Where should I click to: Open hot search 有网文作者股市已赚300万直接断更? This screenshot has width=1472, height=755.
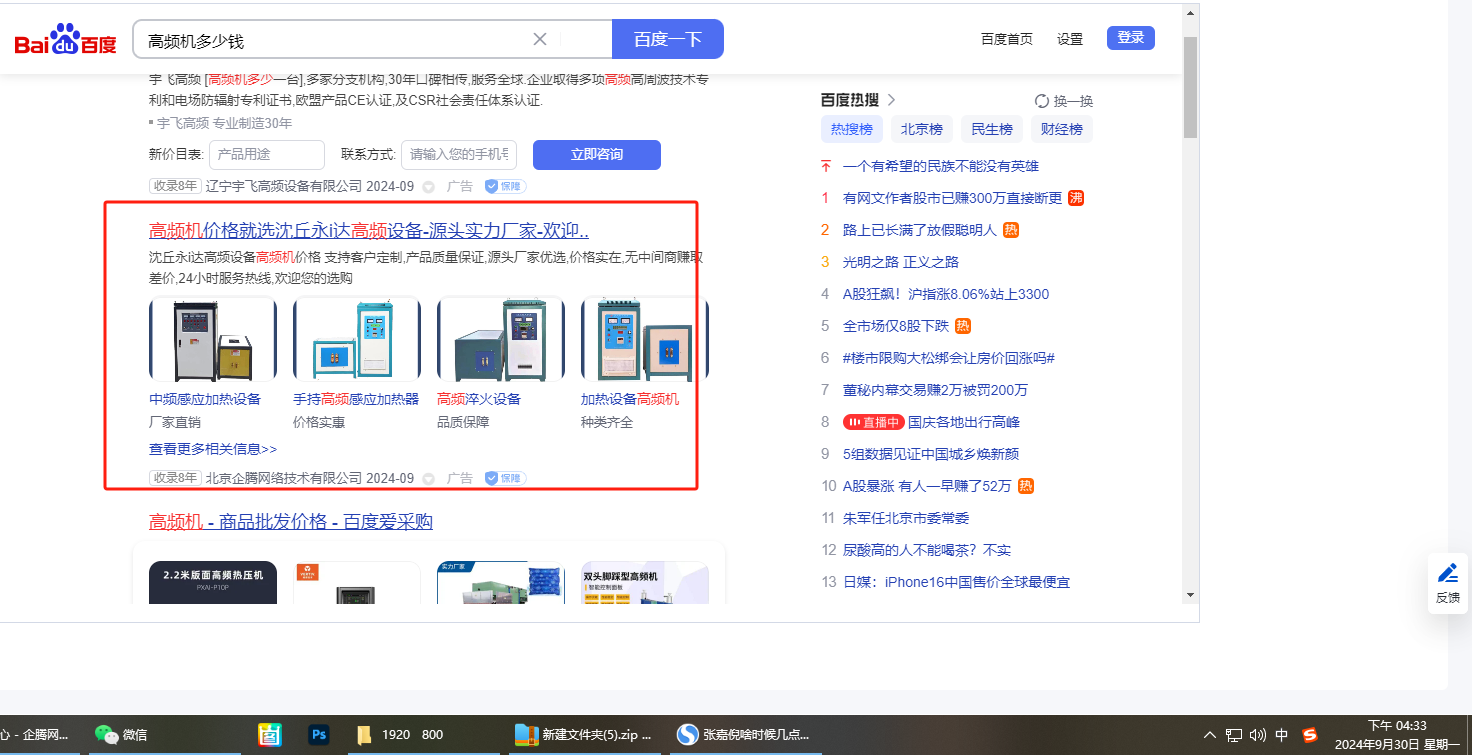point(952,198)
